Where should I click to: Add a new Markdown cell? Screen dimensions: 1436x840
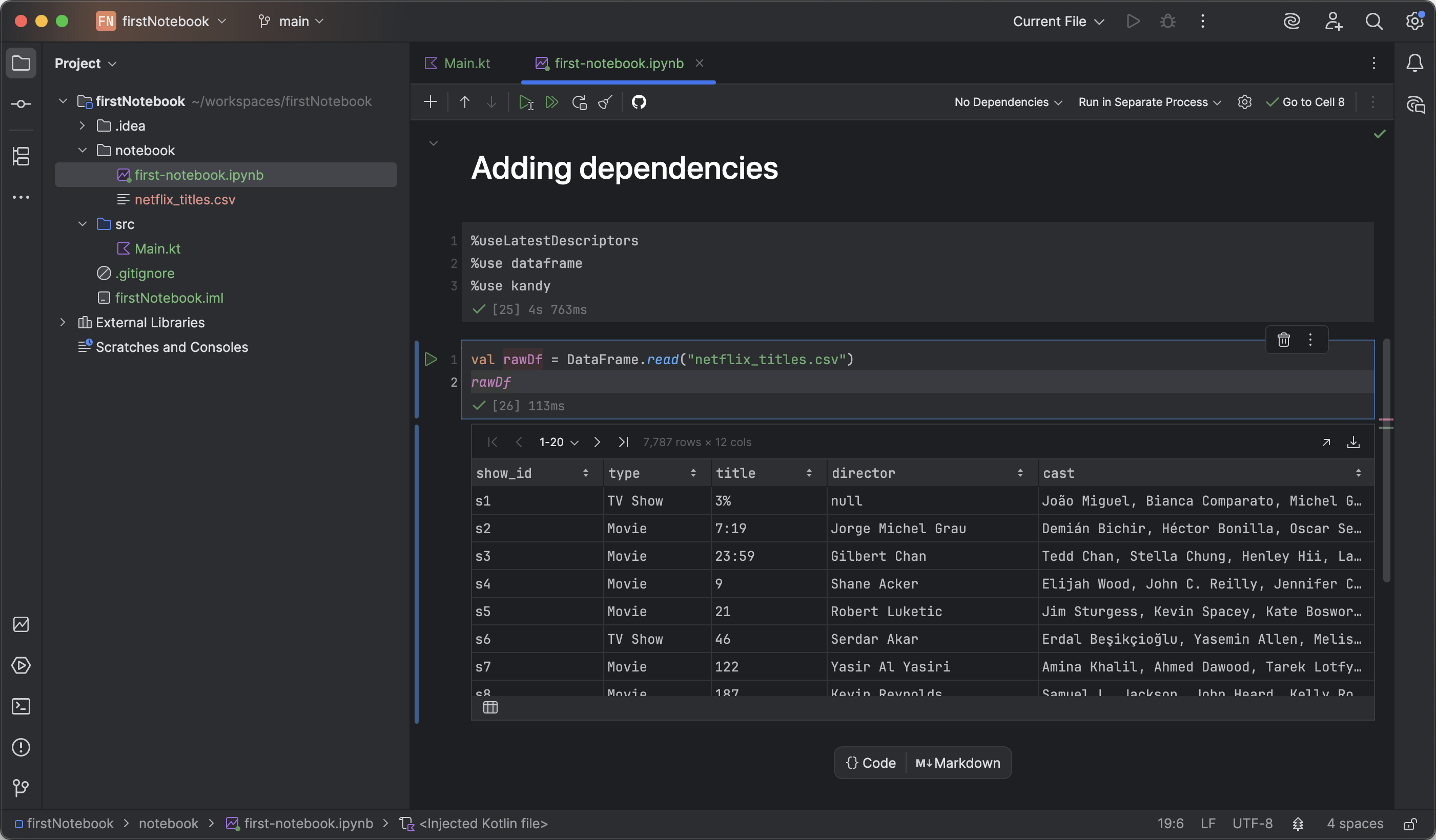[x=958, y=763]
